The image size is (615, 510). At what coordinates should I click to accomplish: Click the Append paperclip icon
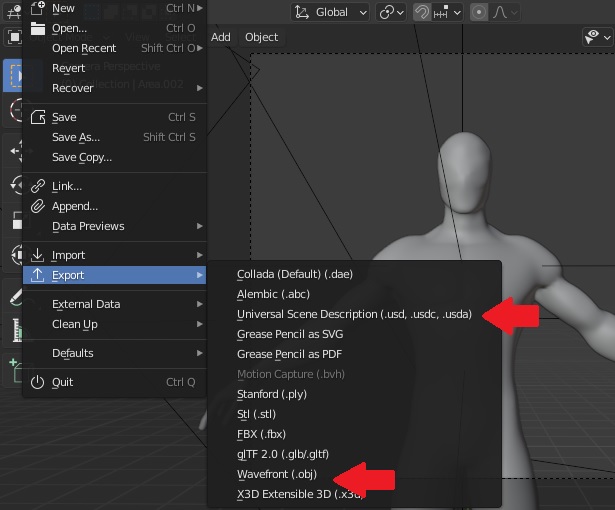[38, 206]
